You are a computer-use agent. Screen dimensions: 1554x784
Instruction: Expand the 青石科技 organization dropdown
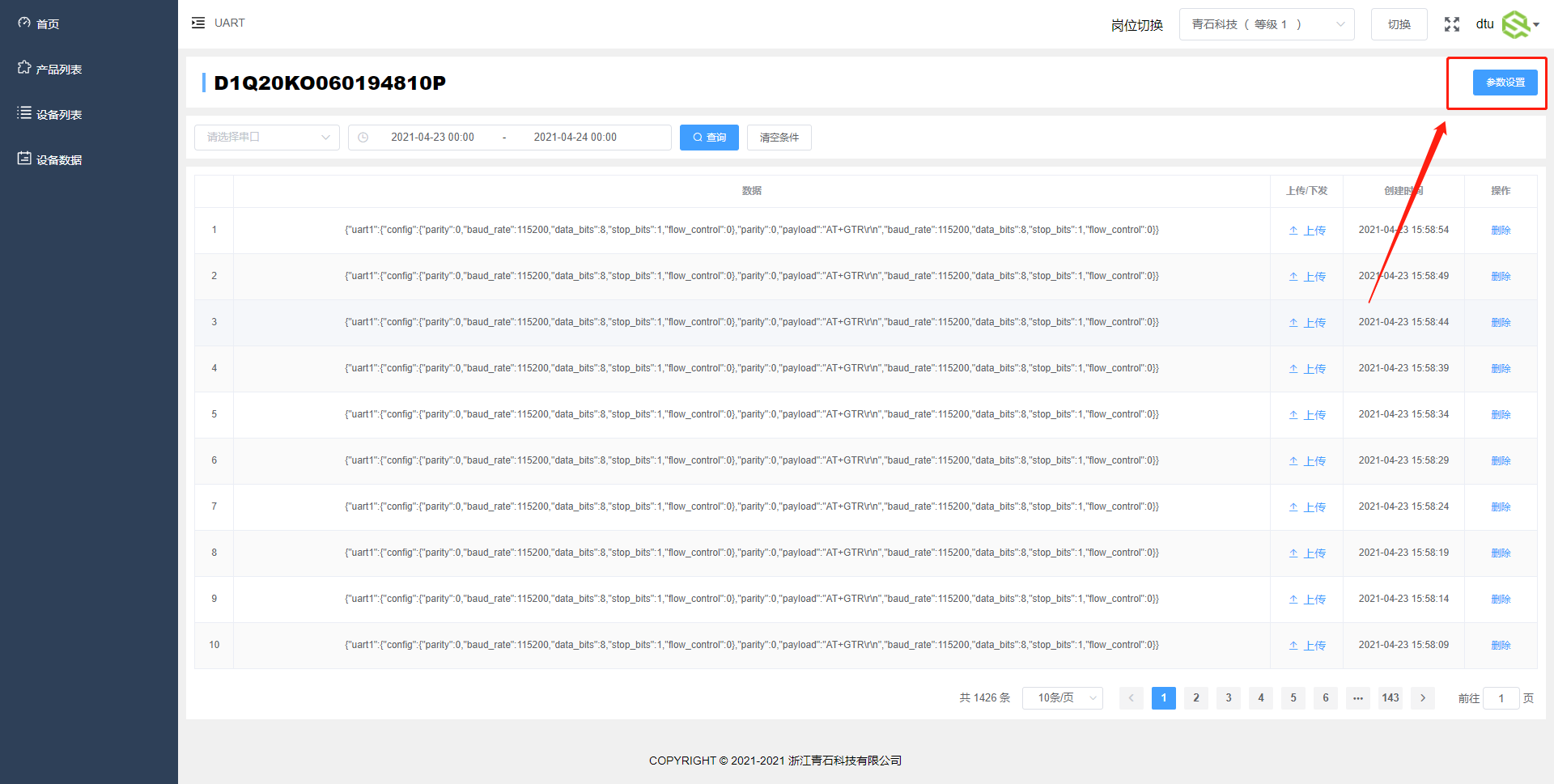pyautogui.click(x=1266, y=24)
